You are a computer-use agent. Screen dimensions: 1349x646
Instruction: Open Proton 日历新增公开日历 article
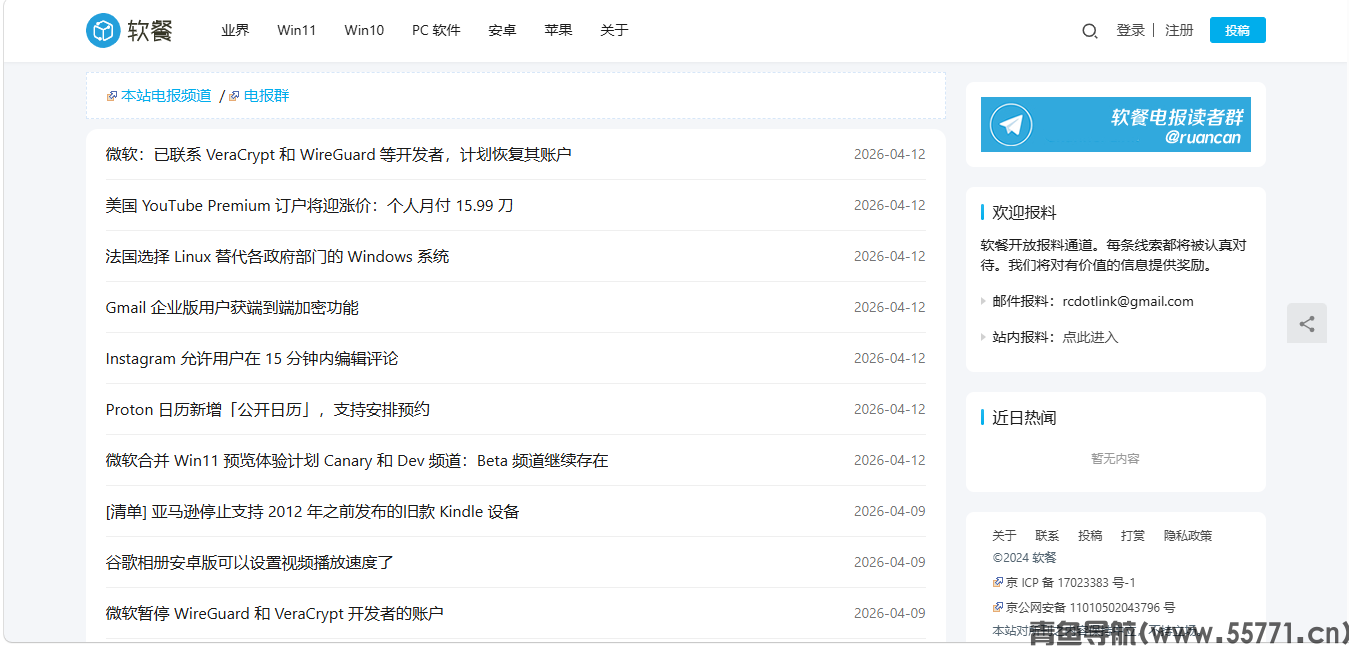(x=267, y=410)
